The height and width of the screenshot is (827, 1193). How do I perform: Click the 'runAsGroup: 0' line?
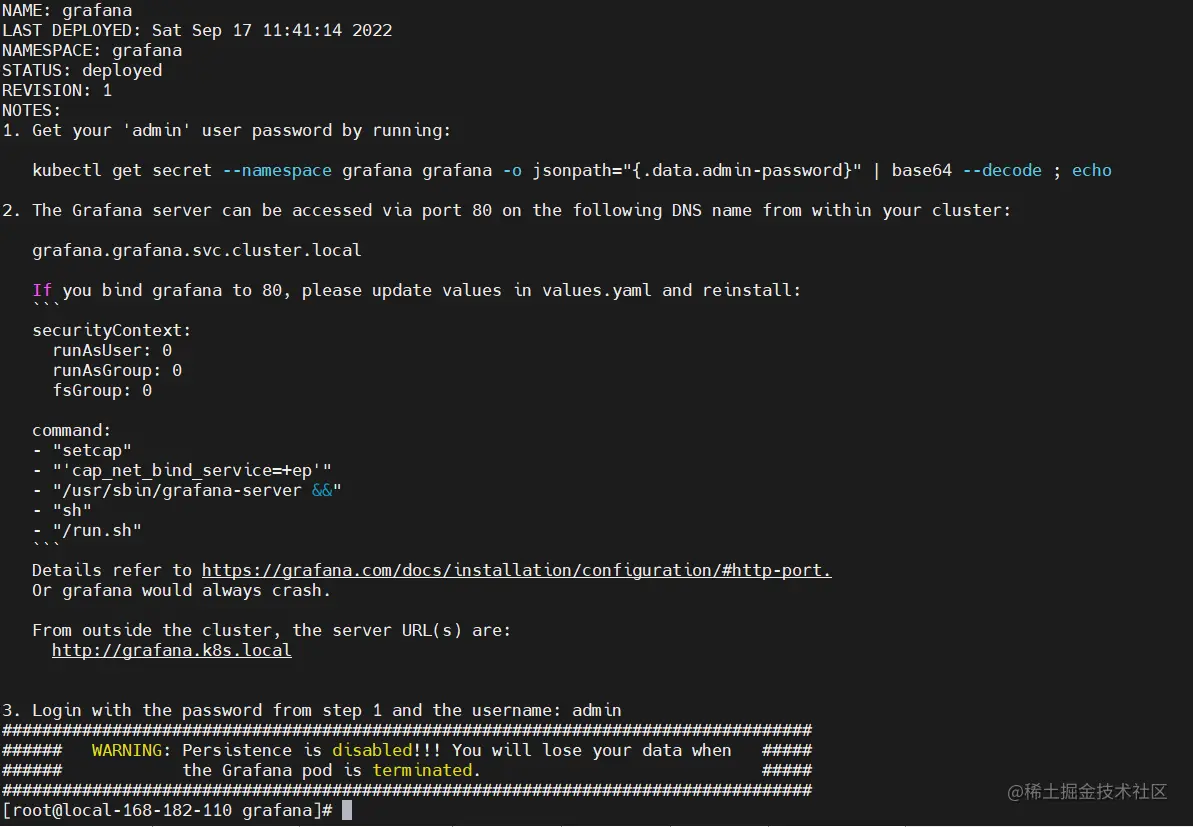point(117,370)
